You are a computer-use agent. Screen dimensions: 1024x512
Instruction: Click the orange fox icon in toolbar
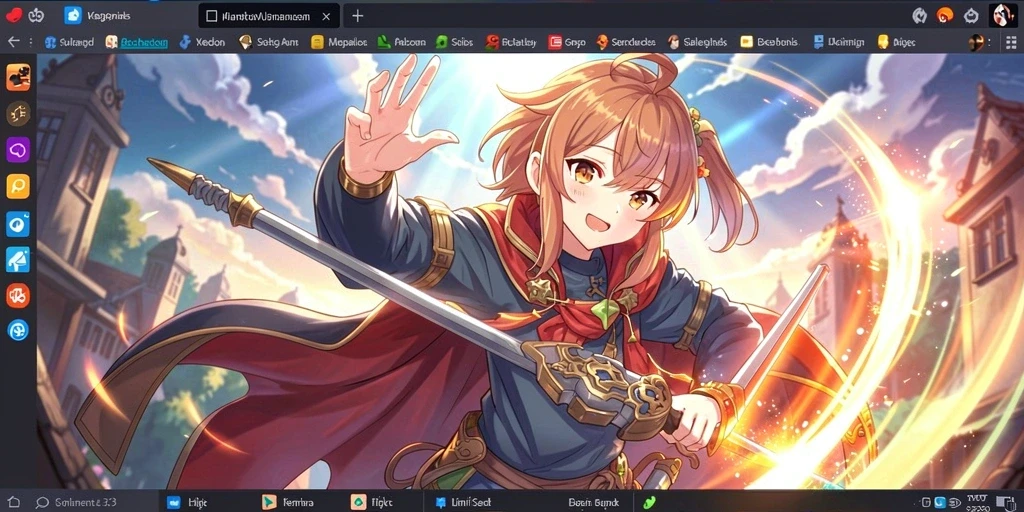(x=945, y=15)
